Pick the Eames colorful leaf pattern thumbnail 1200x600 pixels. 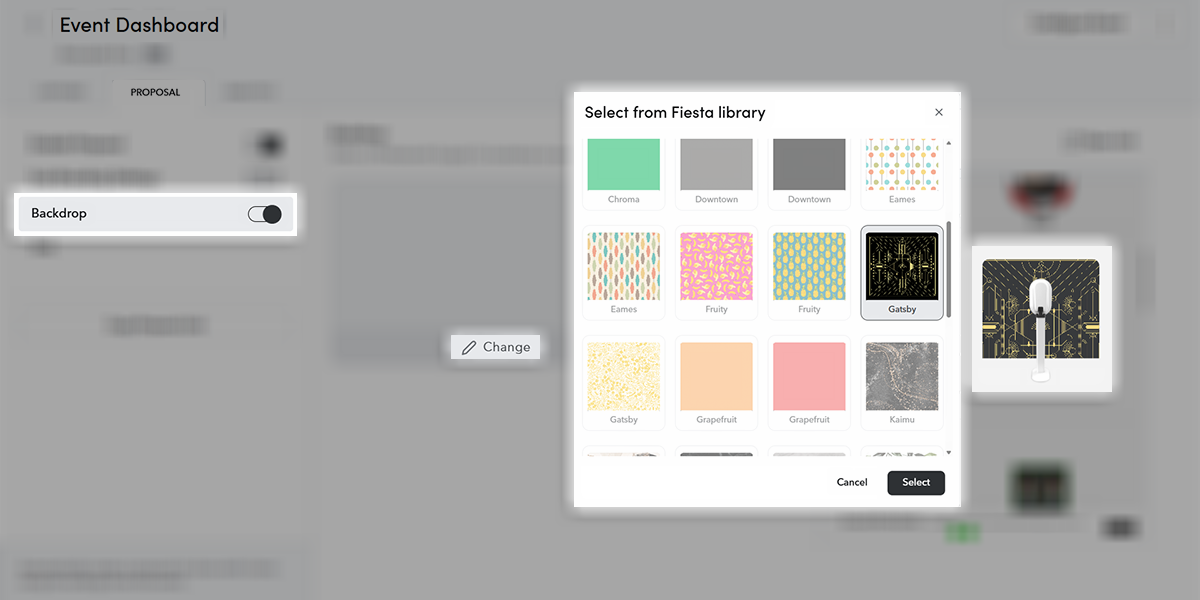624,272
